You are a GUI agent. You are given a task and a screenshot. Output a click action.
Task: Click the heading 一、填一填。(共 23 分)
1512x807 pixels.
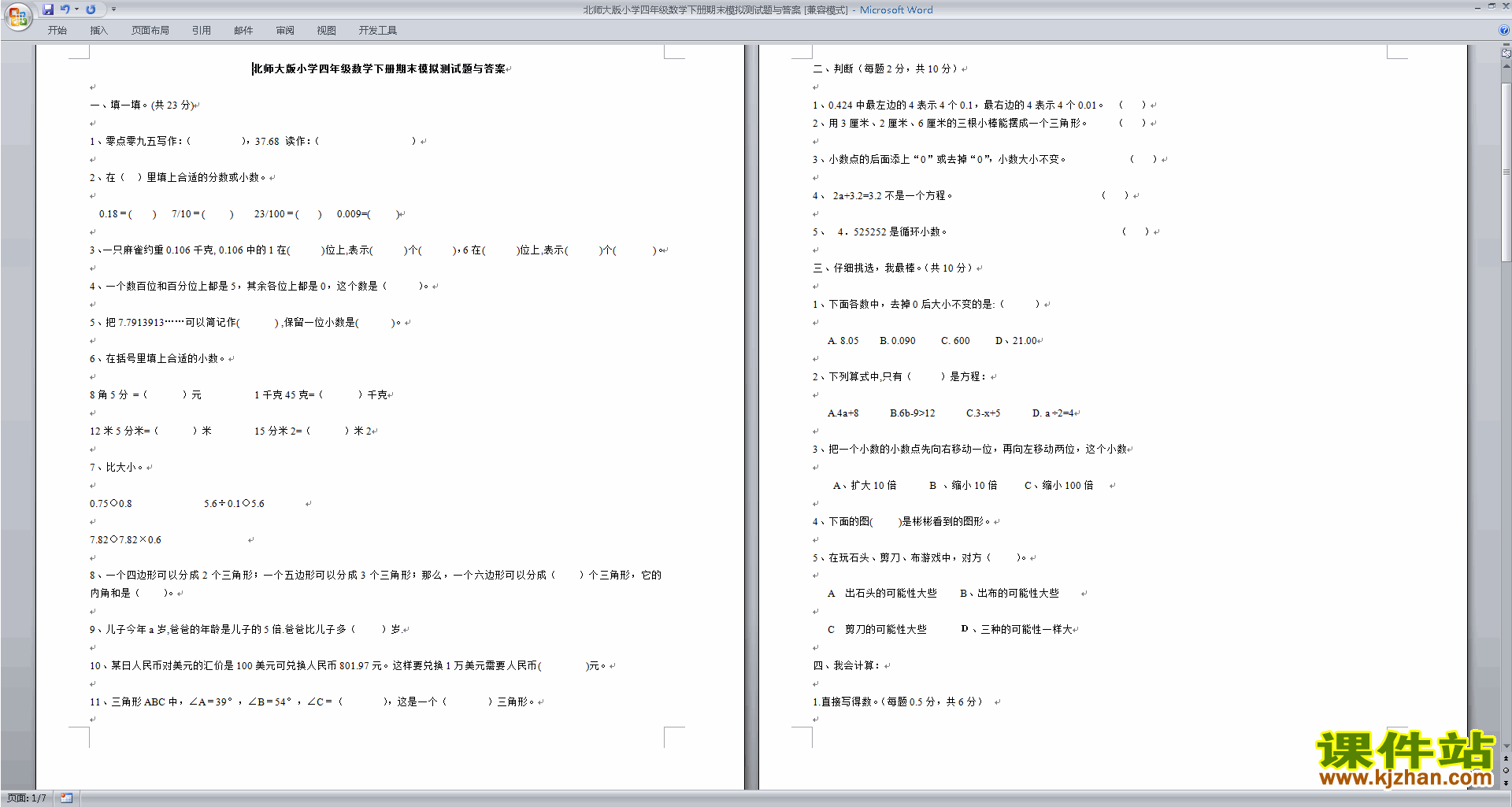click(x=142, y=106)
